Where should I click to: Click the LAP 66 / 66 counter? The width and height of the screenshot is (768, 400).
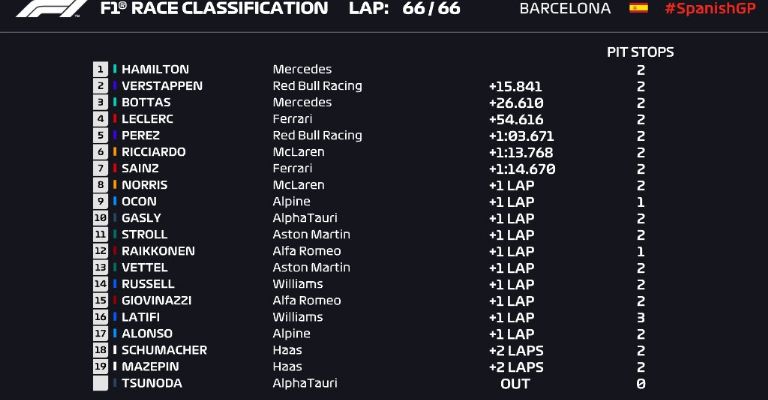coord(405,8)
